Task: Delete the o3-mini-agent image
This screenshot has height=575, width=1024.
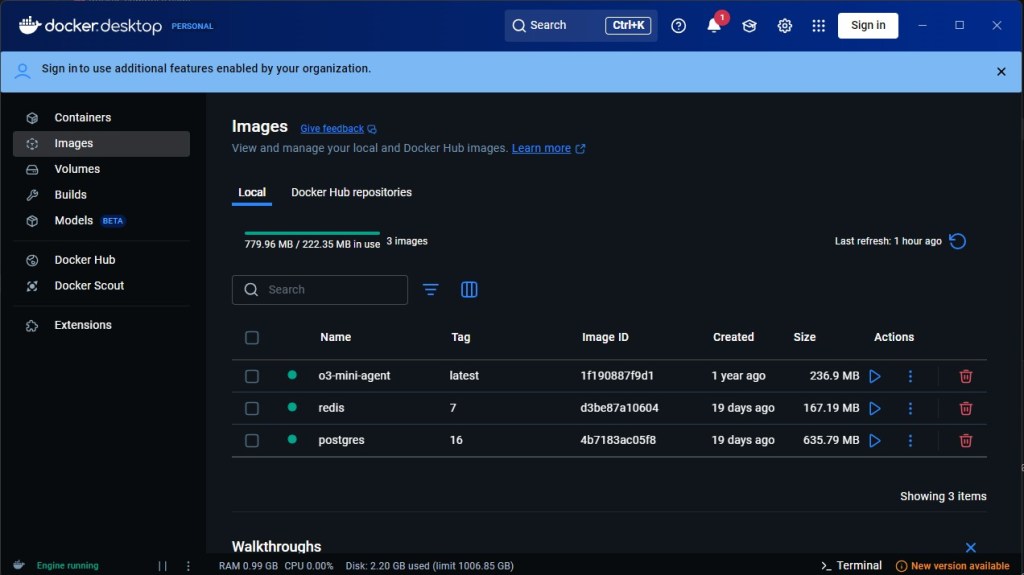Action: pos(965,376)
